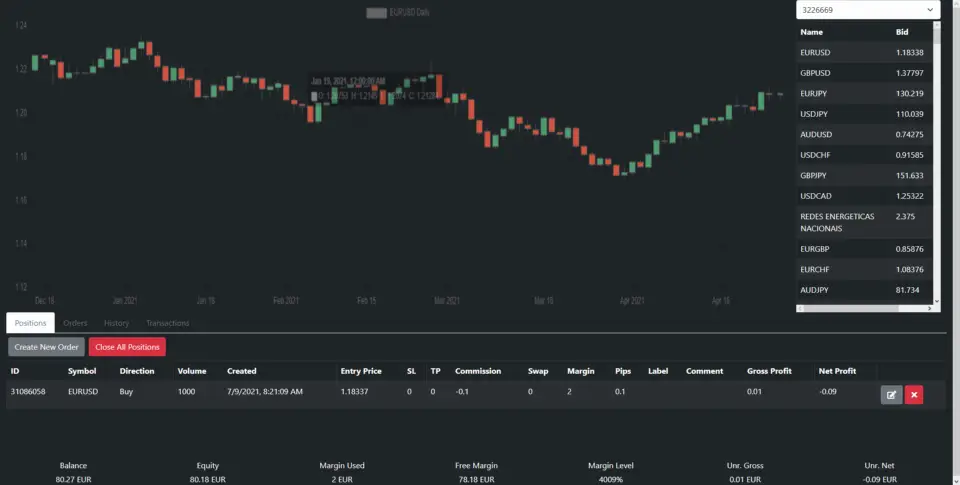Click the Net Profit column header
The height and width of the screenshot is (485, 960).
pos(837,371)
